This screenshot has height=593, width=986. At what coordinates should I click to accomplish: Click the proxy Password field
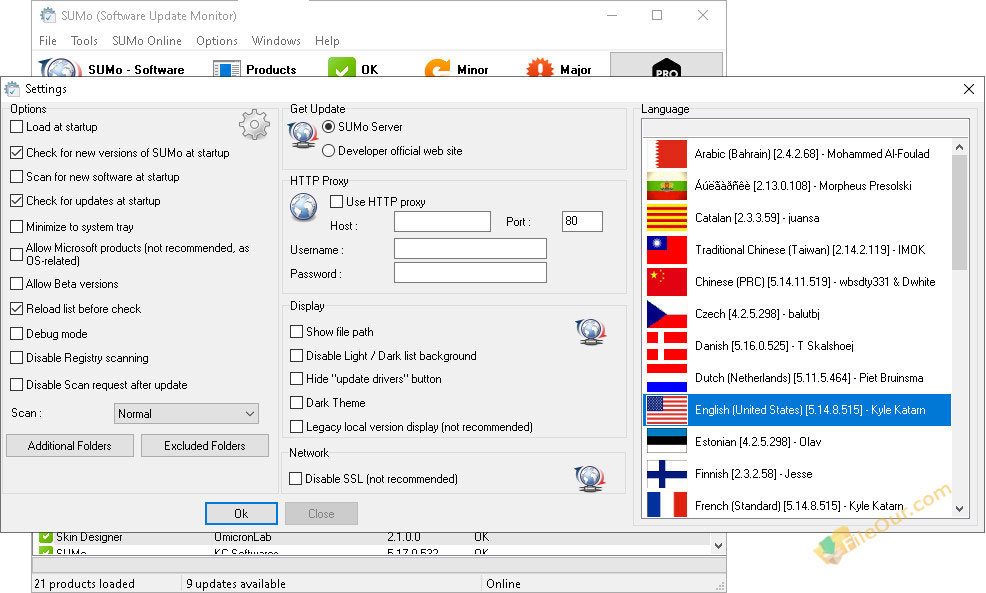[470, 273]
